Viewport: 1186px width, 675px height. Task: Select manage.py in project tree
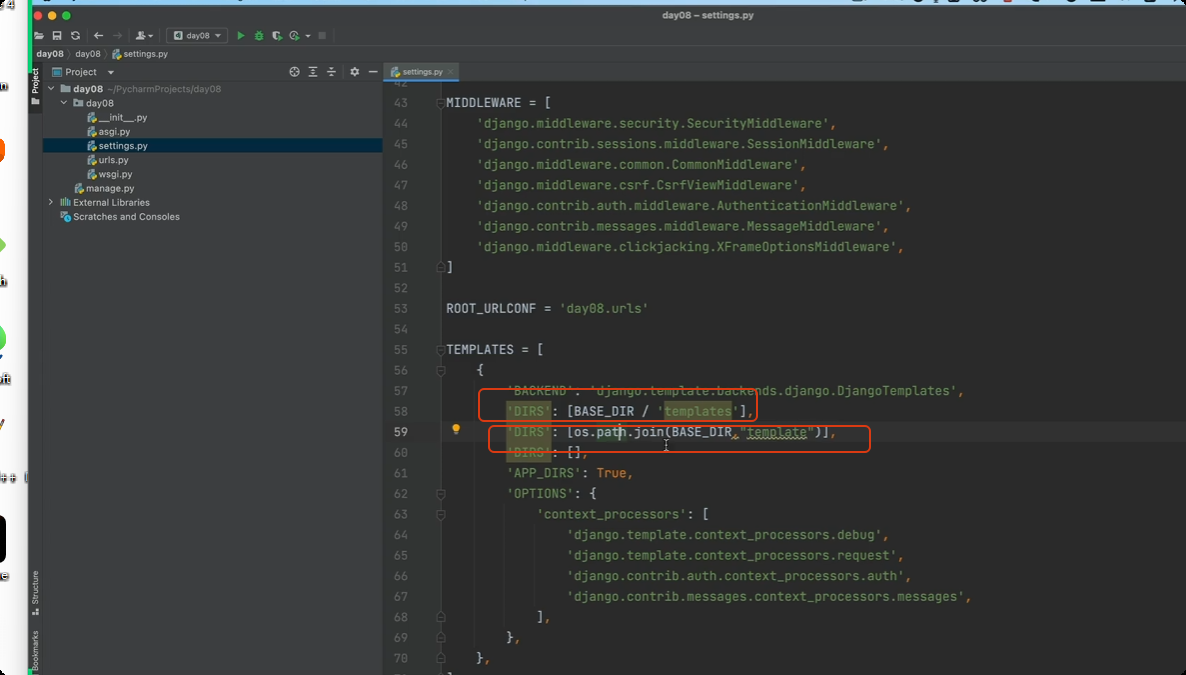(x=109, y=188)
